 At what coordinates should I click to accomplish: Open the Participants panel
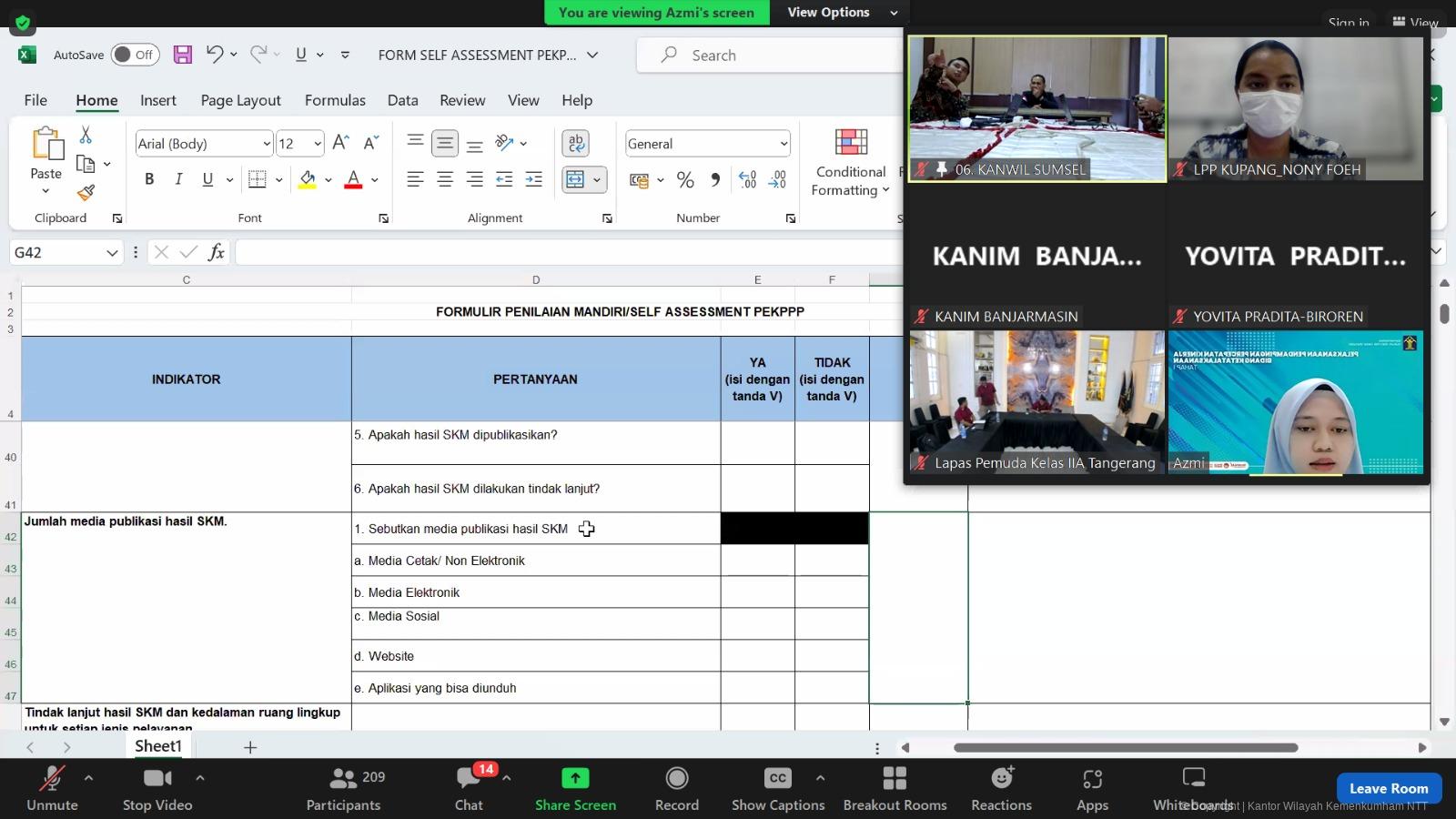(344, 788)
